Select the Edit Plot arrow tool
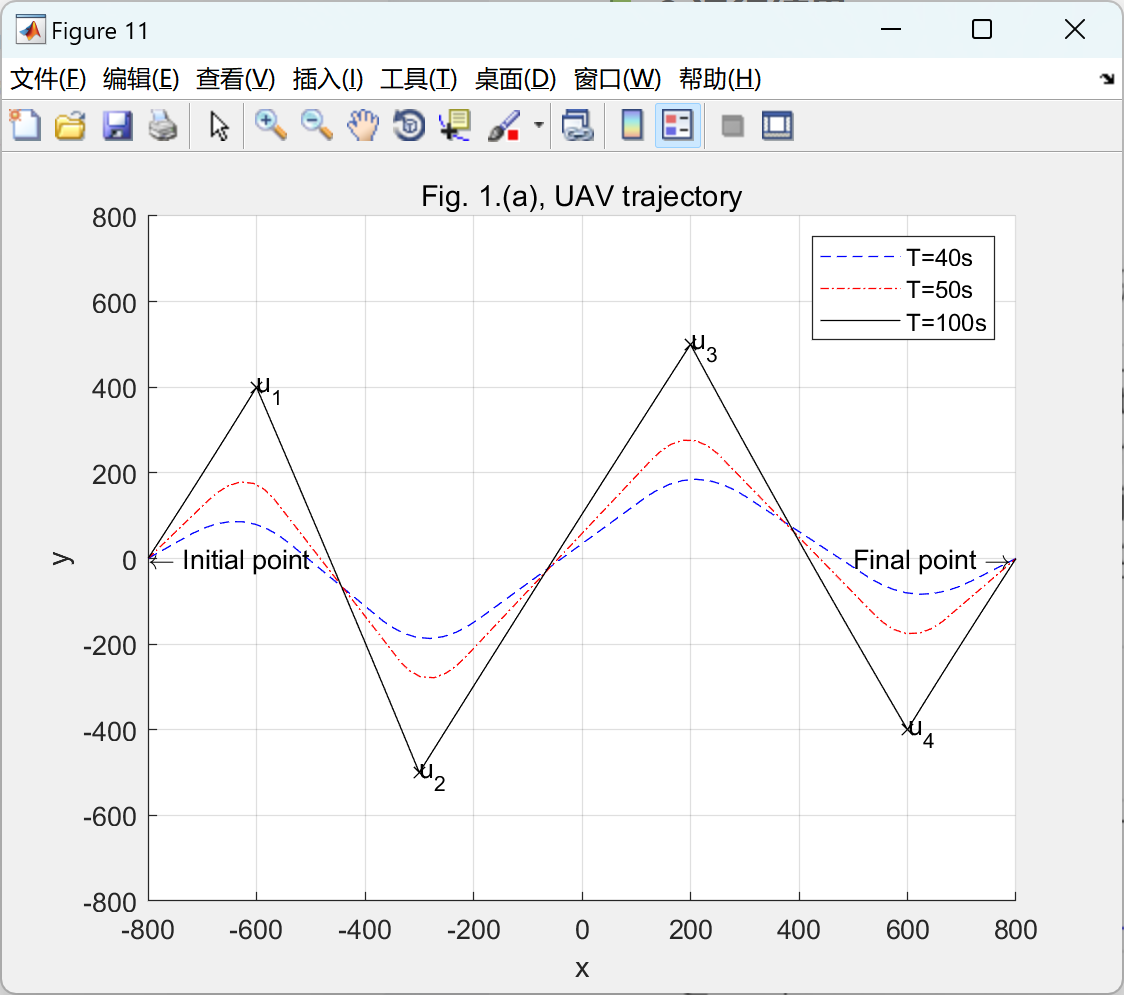Image resolution: width=1124 pixels, height=995 pixels. click(219, 126)
